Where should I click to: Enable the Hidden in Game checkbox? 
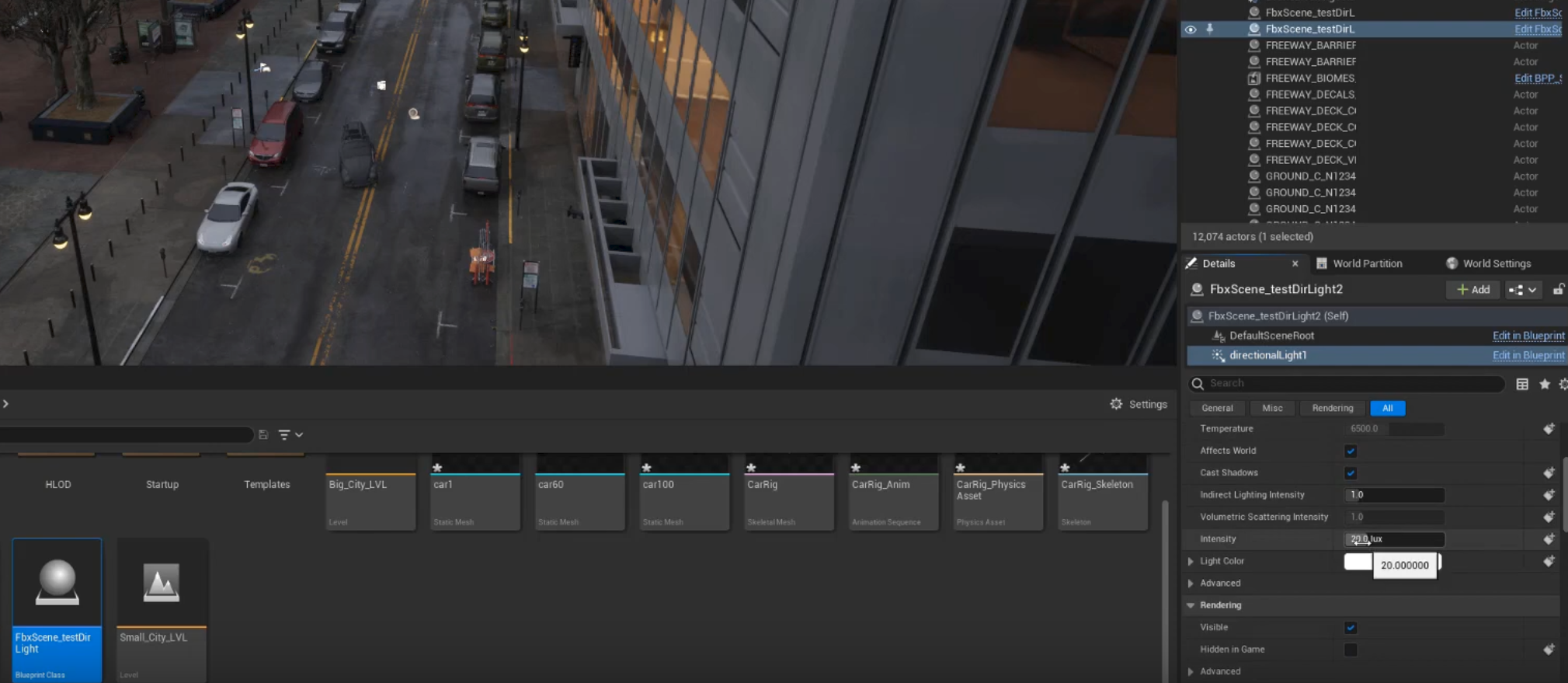(x=1351, y=650)
